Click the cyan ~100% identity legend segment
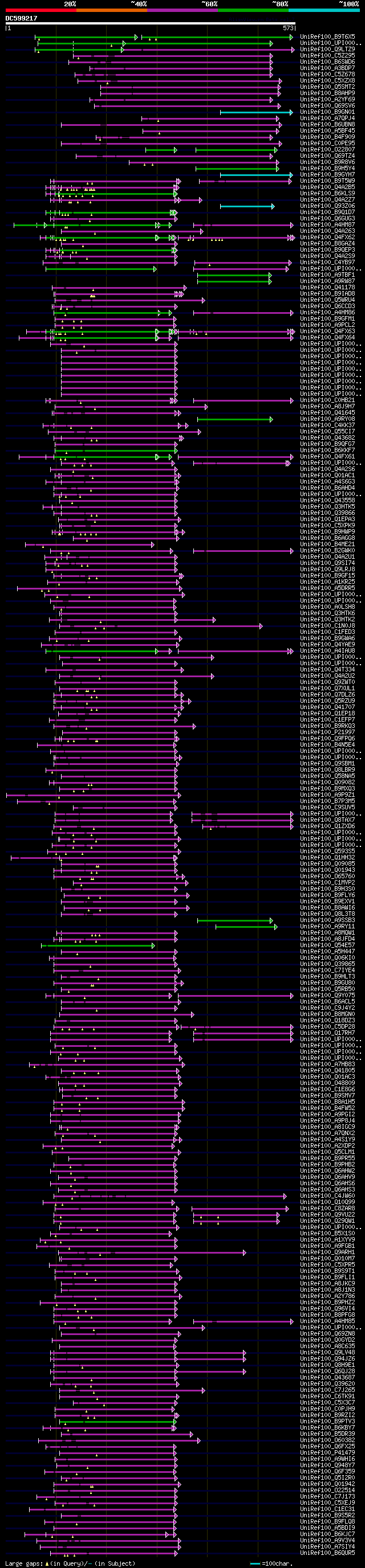 click(323, 10)
